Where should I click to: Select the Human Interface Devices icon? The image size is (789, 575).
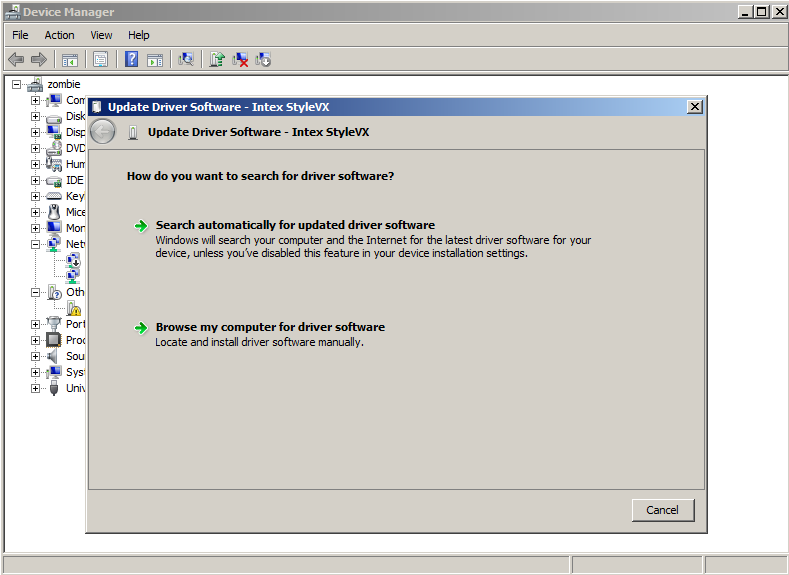tap(54, 164)
